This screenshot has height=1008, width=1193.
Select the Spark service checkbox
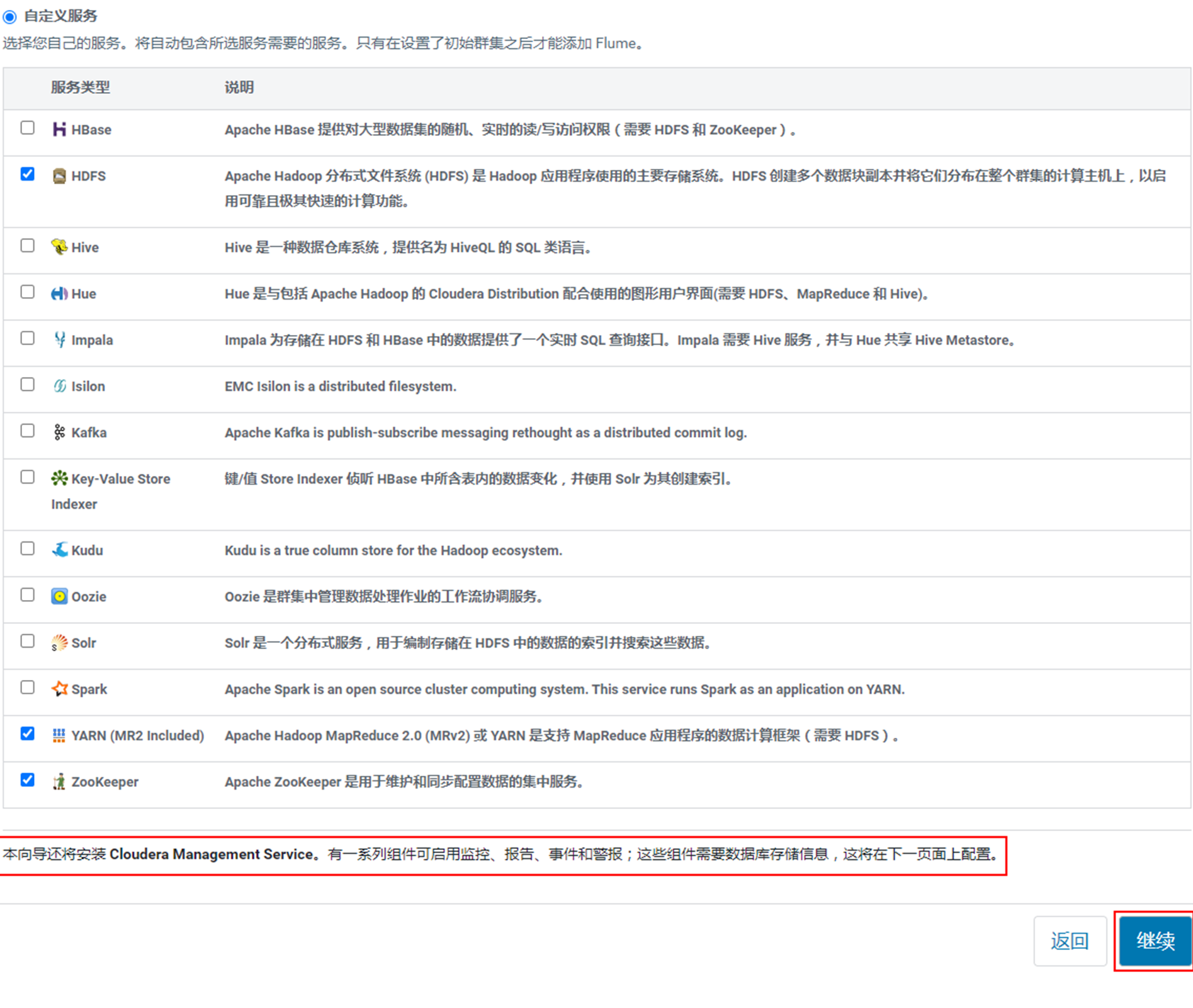(27, 688)
